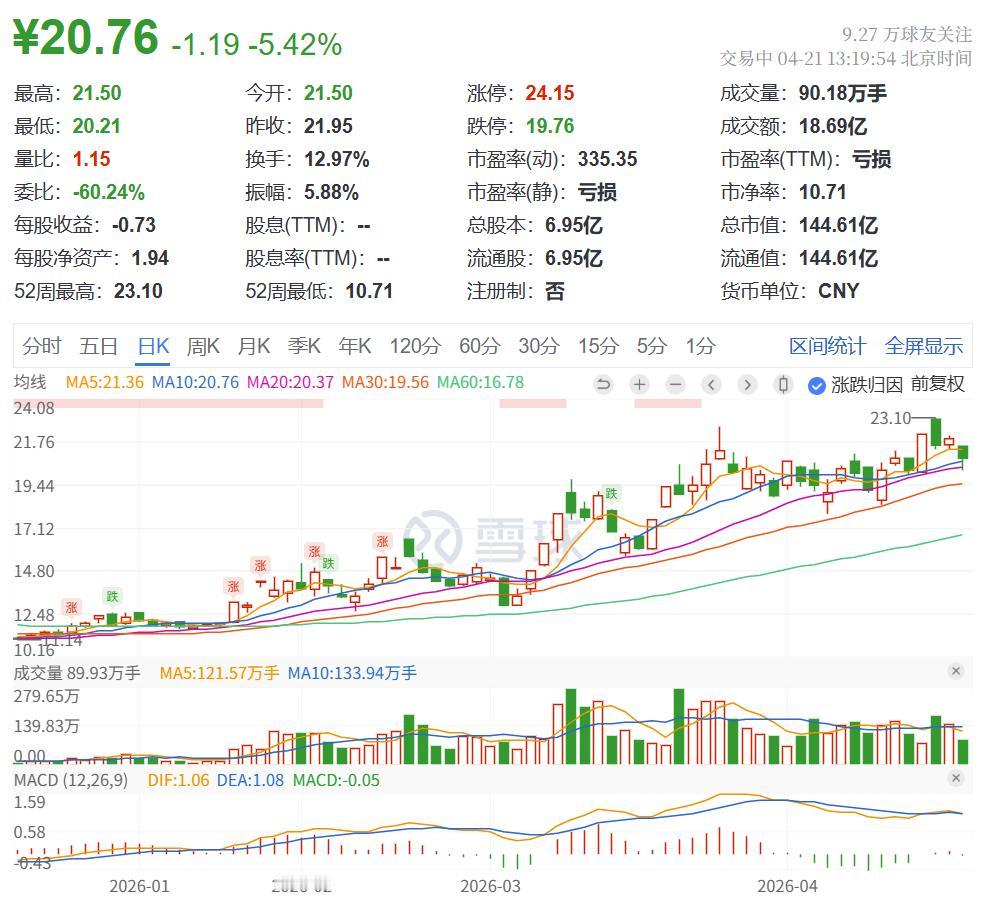The height and width of the screenshot is (897, 993).
Task: Click the 均线 label
Action: pyautogui.click(x=30, y=382)
